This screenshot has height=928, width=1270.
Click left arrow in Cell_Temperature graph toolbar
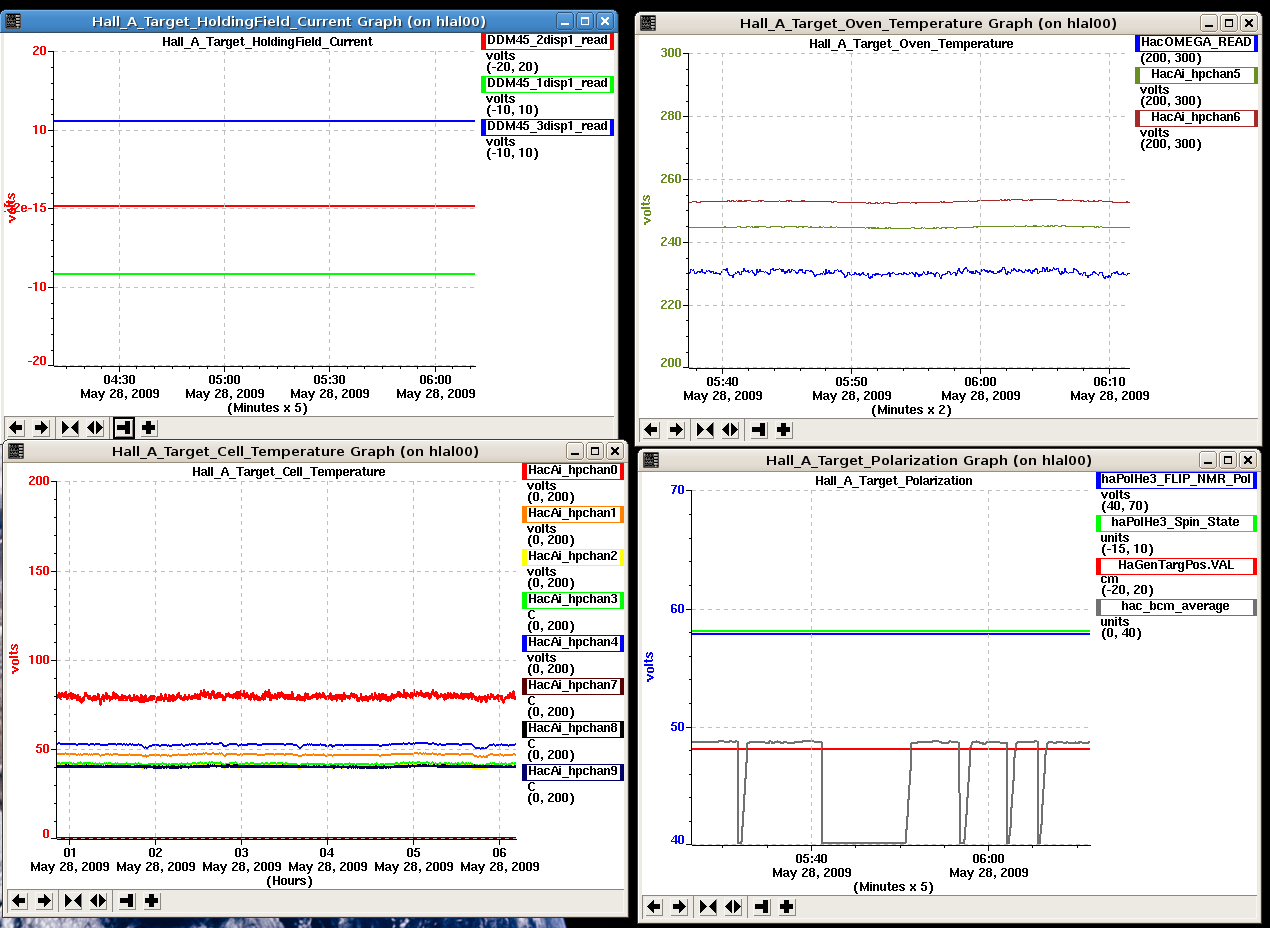click(19, 901)
